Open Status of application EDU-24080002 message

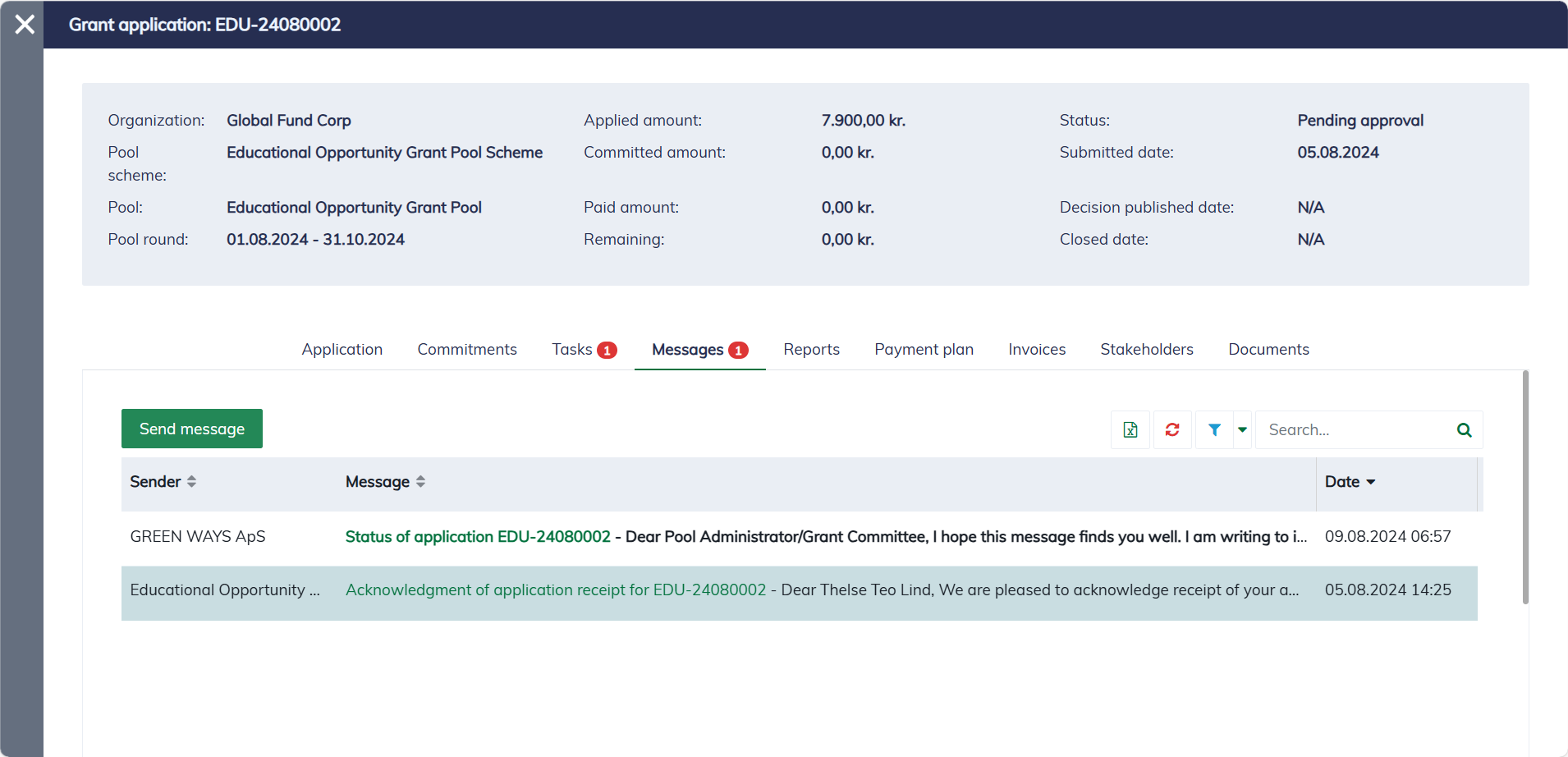(478, 537)
